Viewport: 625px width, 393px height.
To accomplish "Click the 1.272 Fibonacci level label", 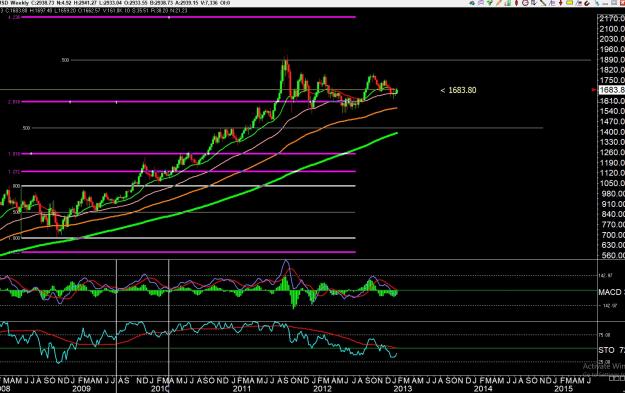I will coord(14,172).
